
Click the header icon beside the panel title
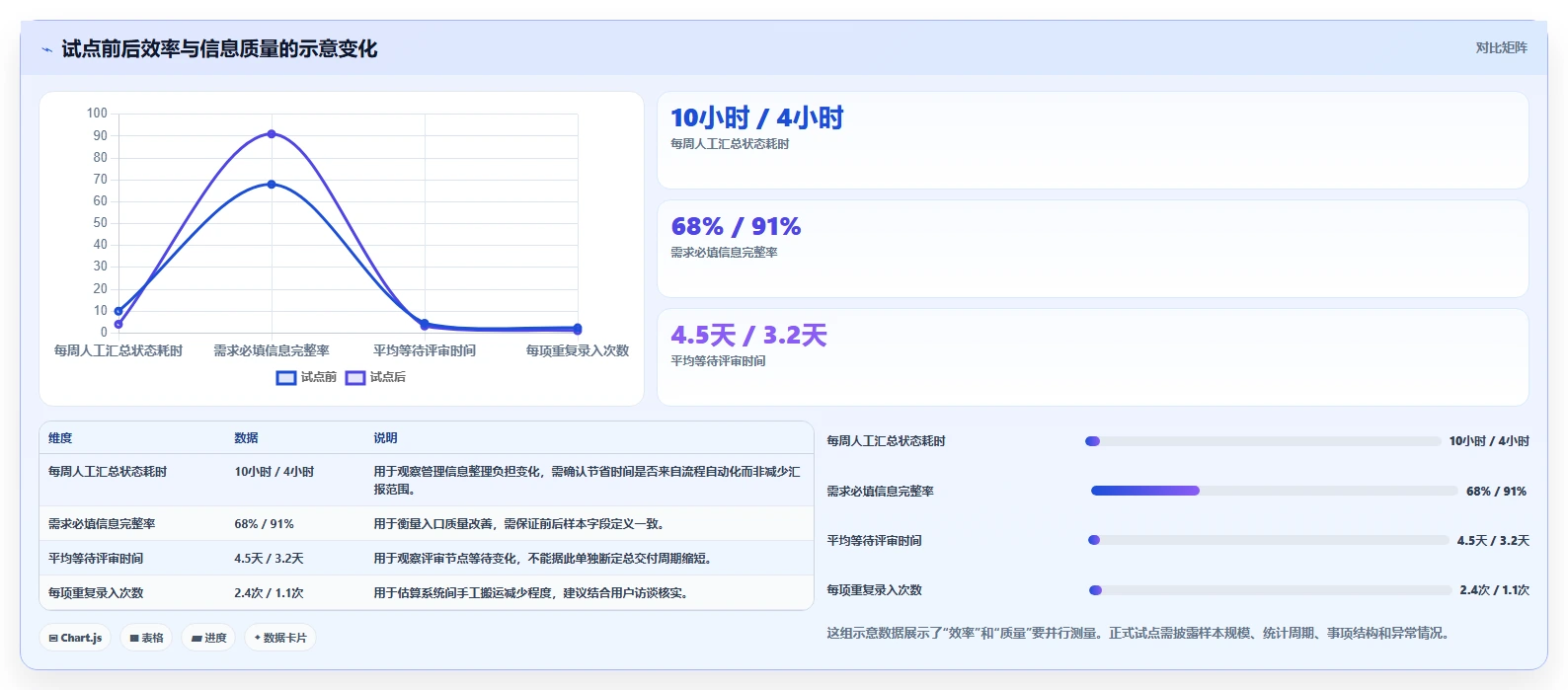[46, 49]
